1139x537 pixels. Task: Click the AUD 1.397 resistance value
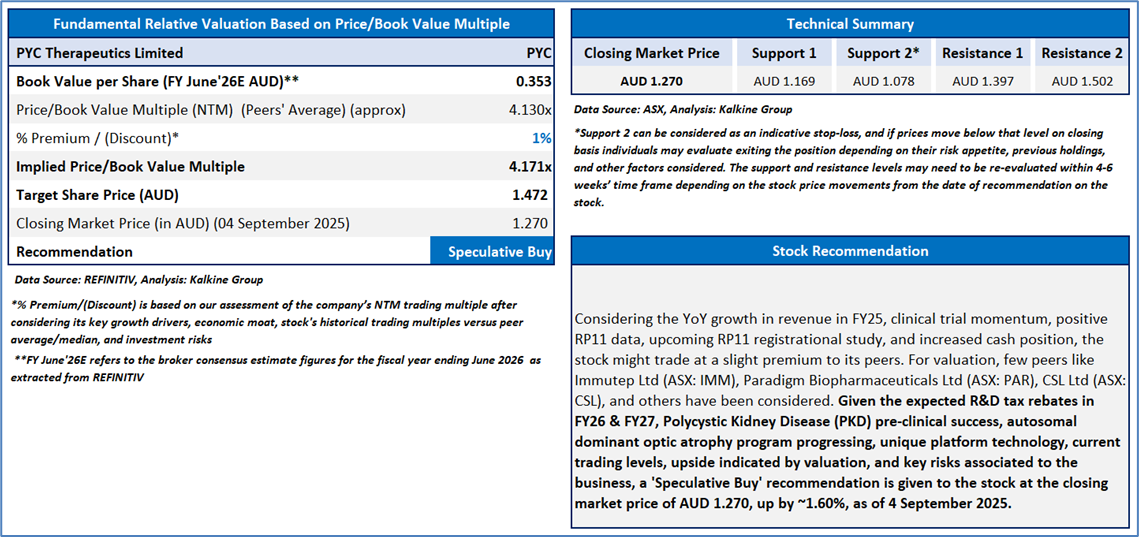tap(982, 81)
